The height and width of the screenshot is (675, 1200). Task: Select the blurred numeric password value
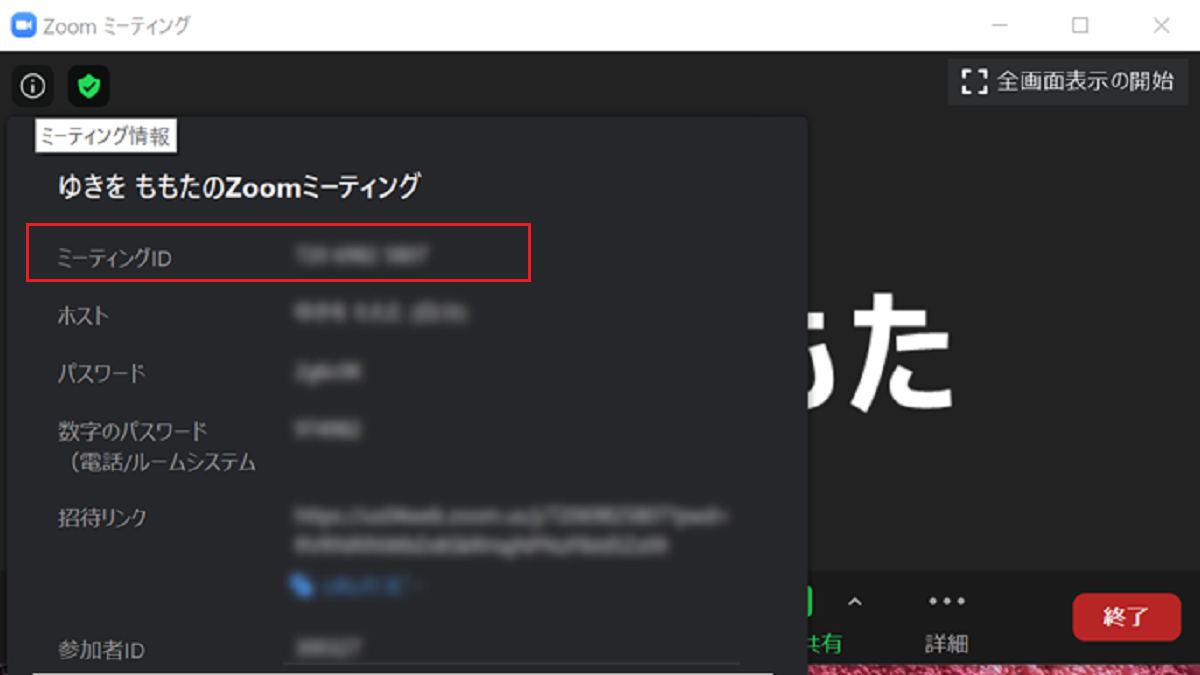pos(328,430)
